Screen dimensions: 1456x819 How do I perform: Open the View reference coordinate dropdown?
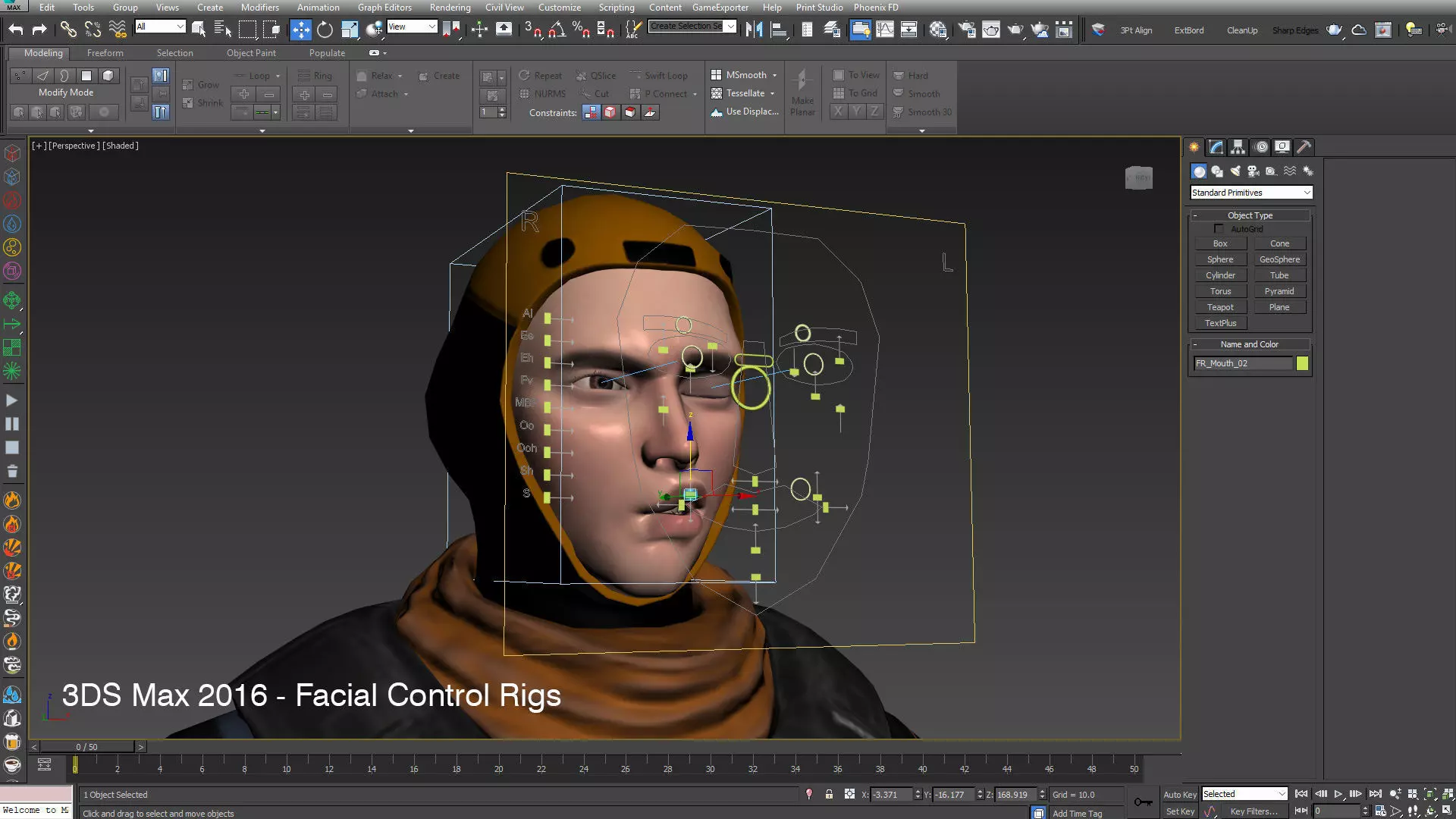coord(412,27)
